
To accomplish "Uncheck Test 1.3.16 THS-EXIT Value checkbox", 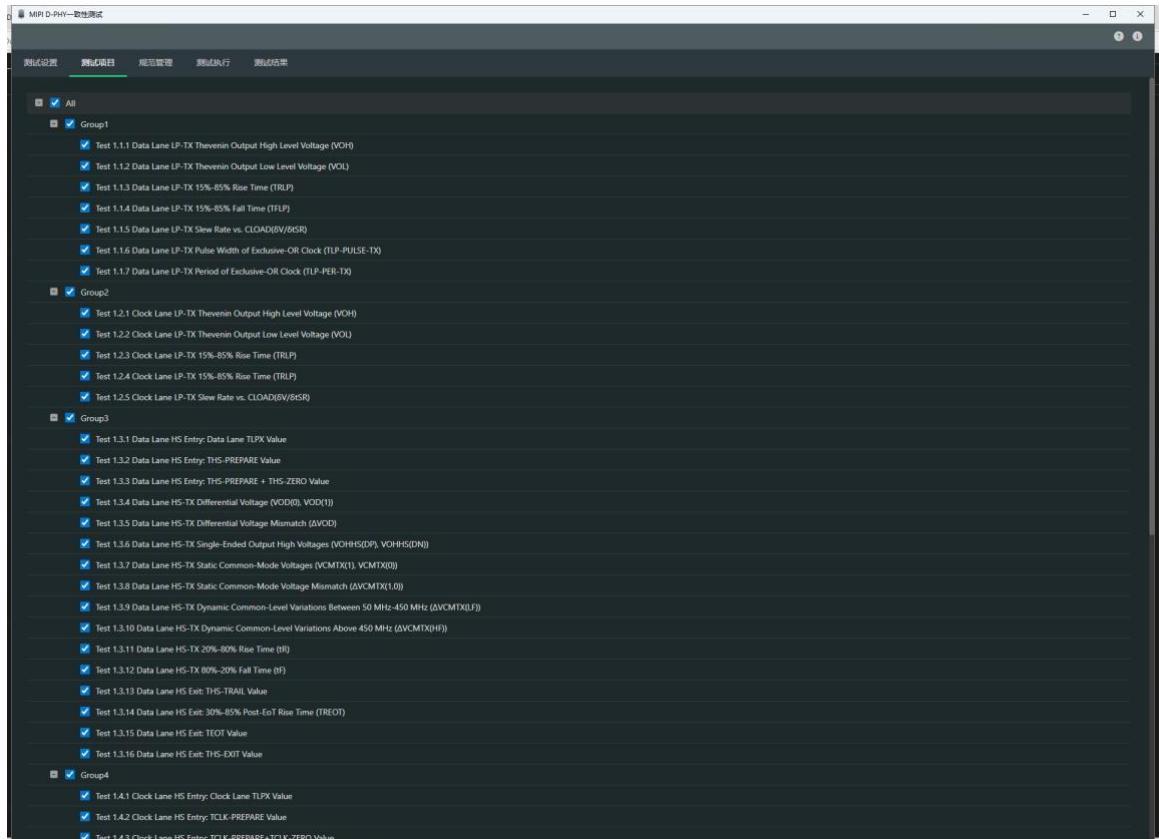I will [x=85, y=754].
